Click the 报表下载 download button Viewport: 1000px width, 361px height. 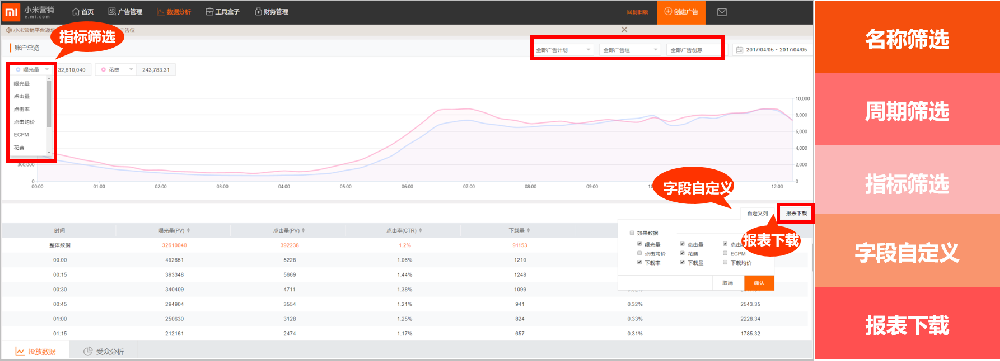click(x=796, y=213)
